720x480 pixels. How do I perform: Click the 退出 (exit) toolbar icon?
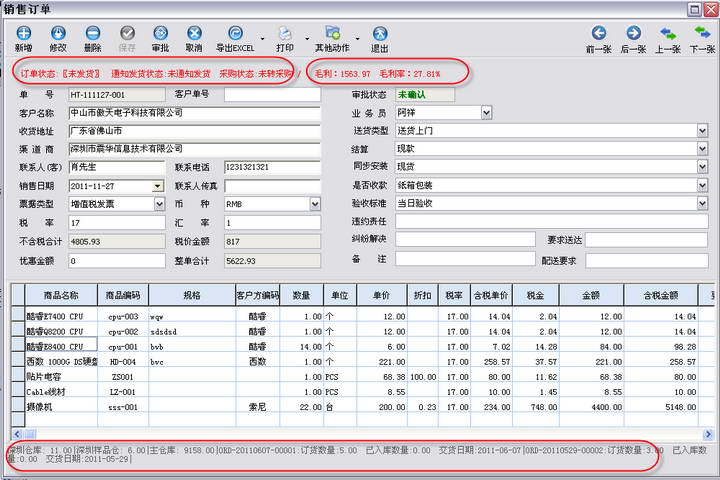tap(380, 33)
